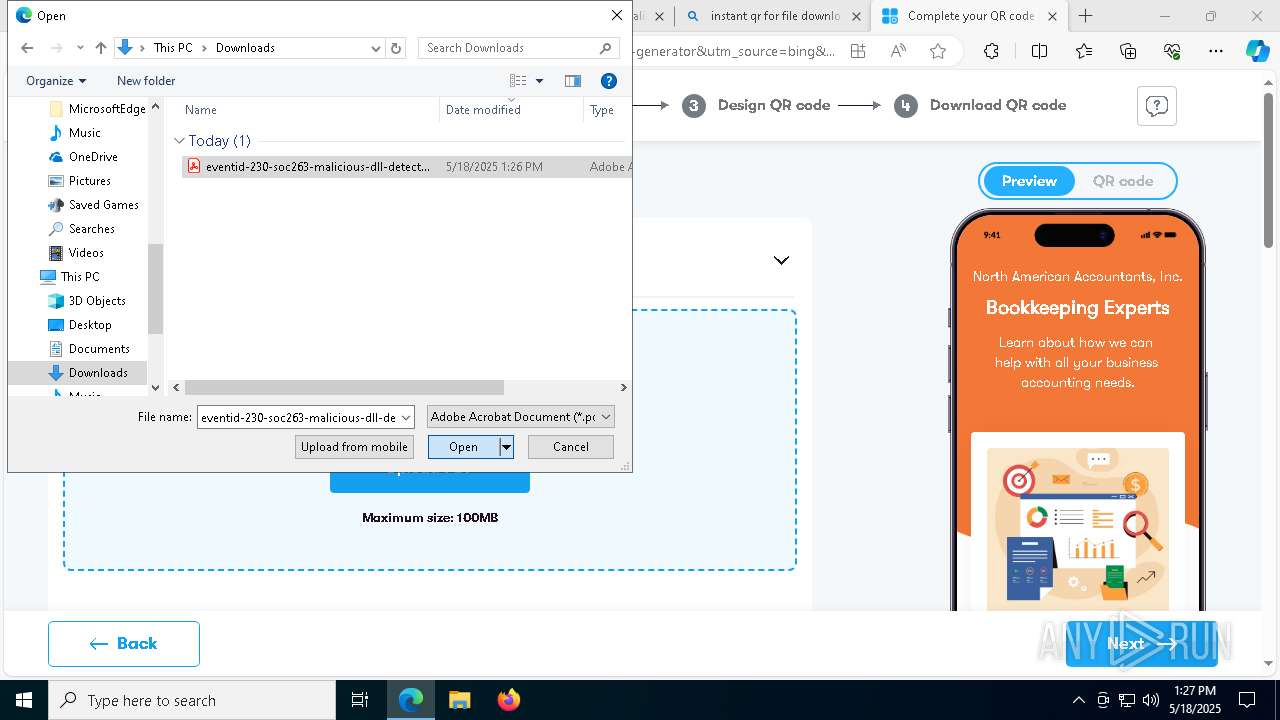Image resolution: width=1280 pixels, height=720 pixels.
Task: Go up one folder level in Open dialog
Action: (101, 48)
